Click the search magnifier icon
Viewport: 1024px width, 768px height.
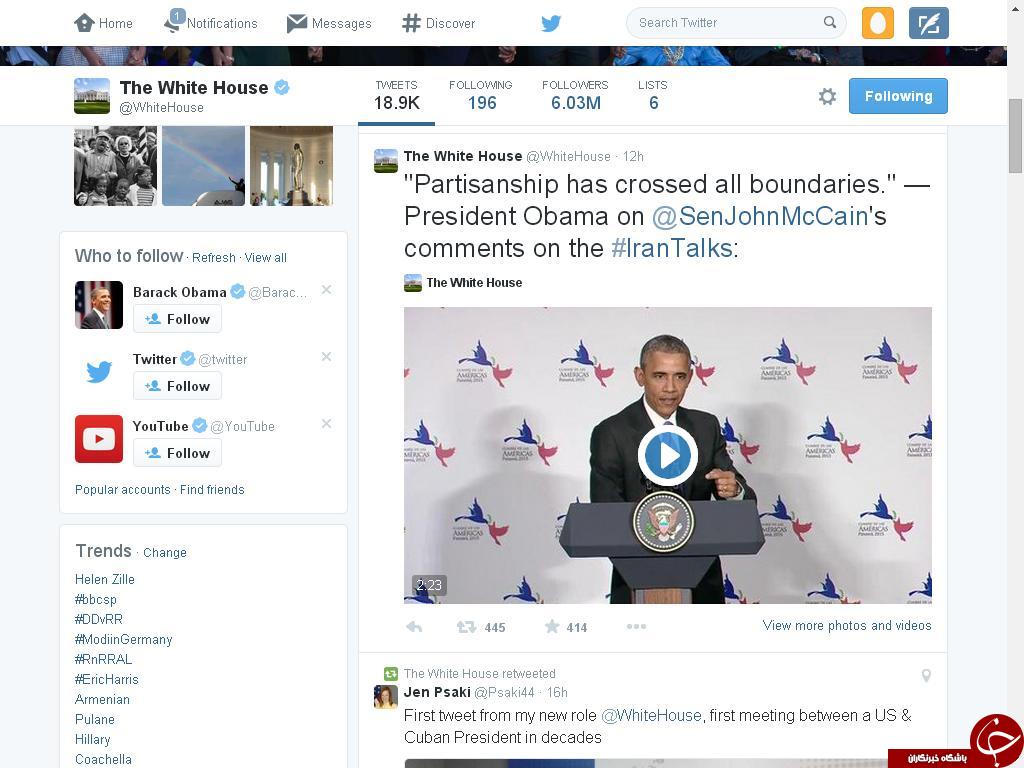pyautogui.click(x=829, y=22)
